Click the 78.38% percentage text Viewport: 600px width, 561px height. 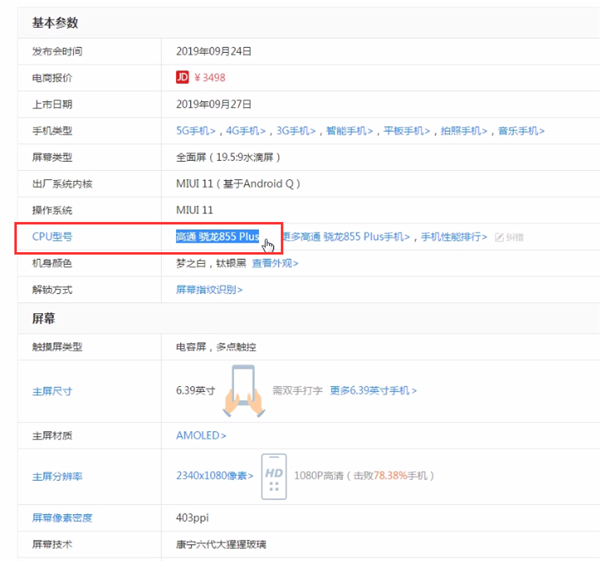(x=390, y=476)
